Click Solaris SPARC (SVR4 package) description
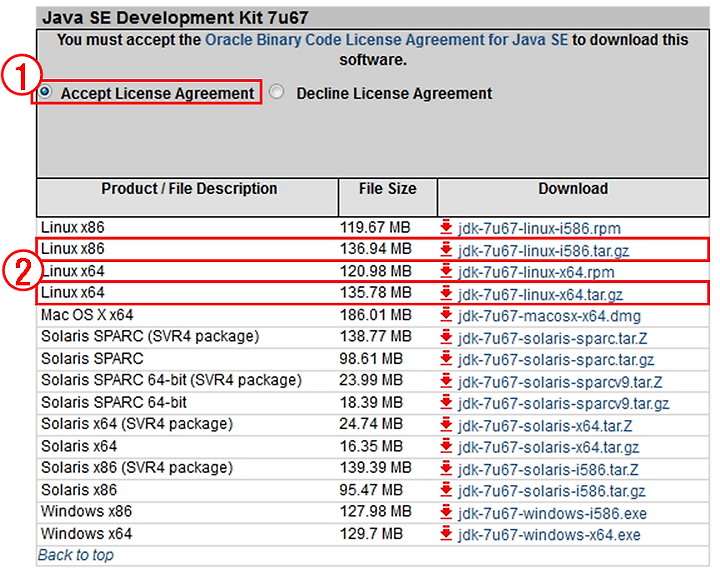The image size is (720, 579). coord(150,337)
